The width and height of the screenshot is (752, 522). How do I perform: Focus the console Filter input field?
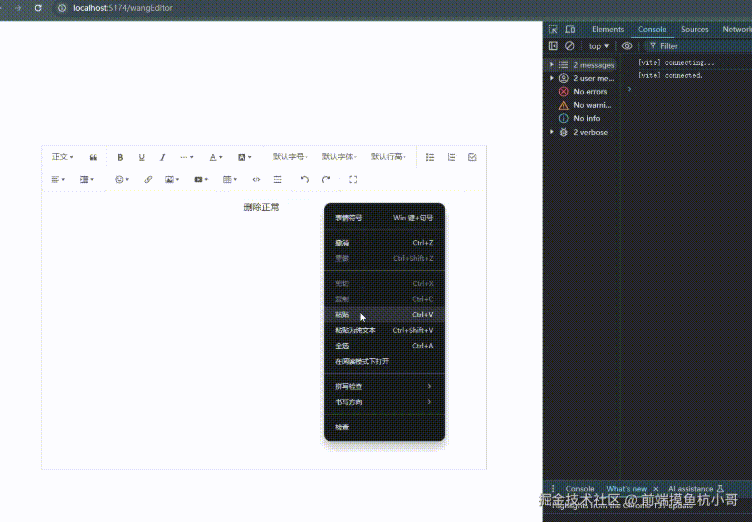click(x=700, y=46)
